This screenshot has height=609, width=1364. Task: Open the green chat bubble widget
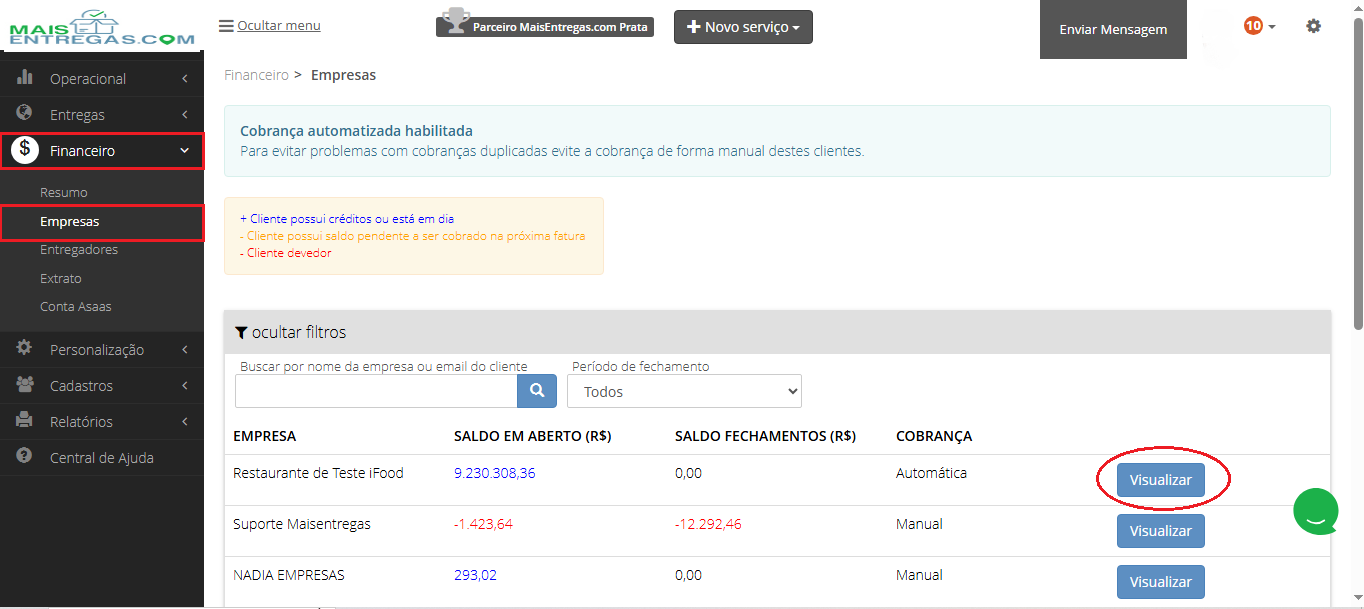coord(1316,511)
